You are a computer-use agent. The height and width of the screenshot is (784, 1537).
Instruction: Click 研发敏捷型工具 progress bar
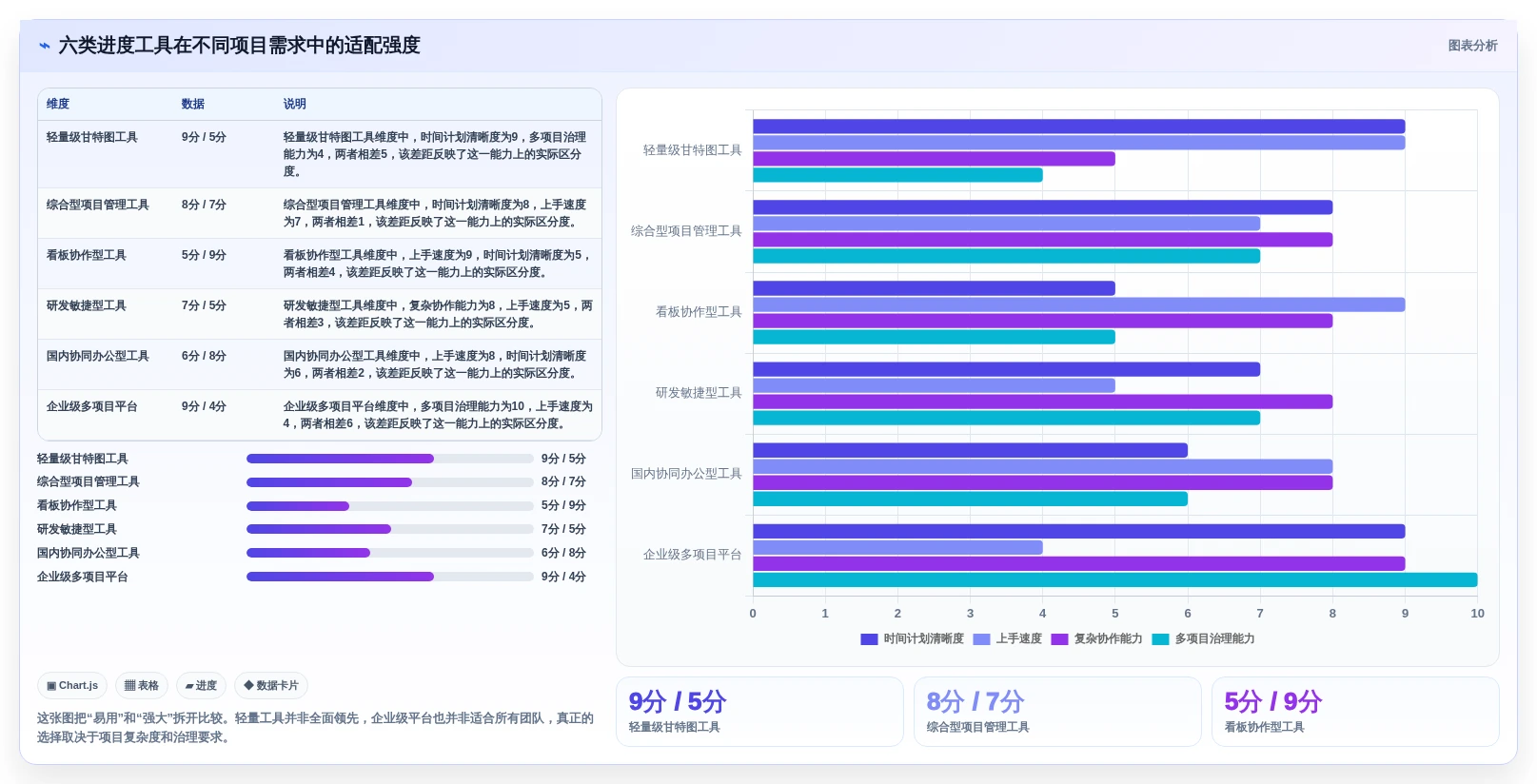pos(390,529)
